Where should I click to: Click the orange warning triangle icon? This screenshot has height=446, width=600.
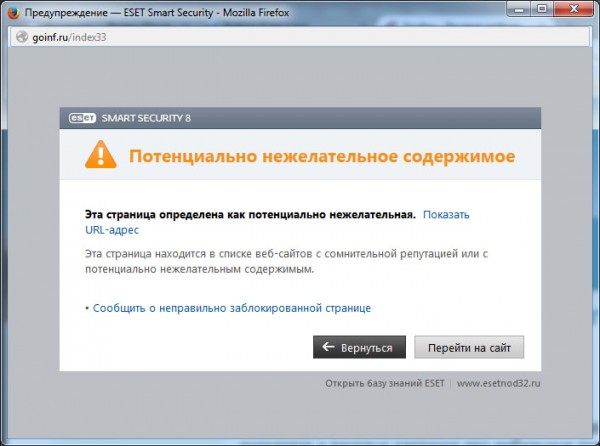point(101,155)
